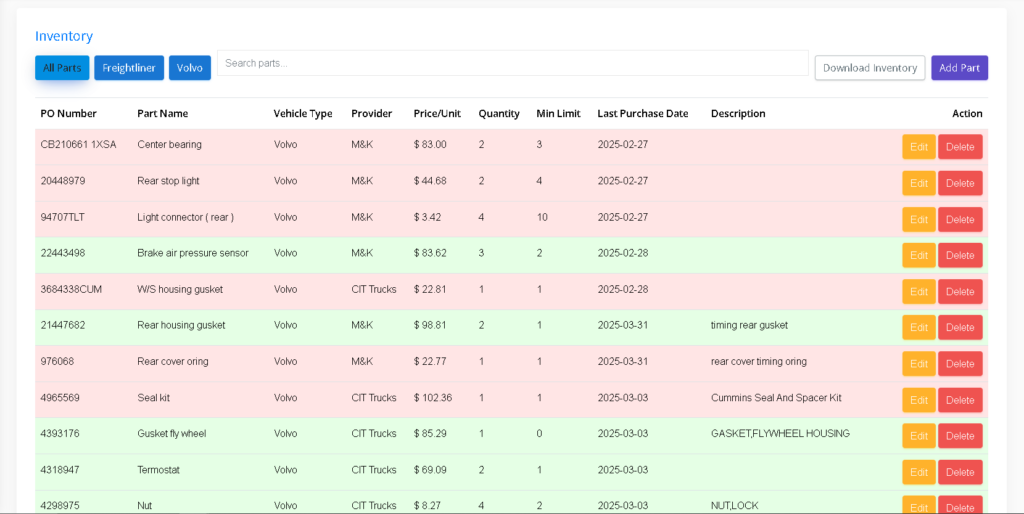This screenshot has width=1024, height=514.
Task: Click description 'NUT,LOCK'
Action: tap(735, 506)
